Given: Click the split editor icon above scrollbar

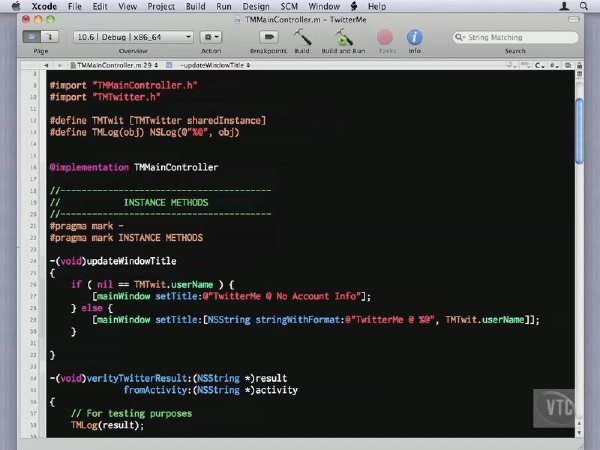Looking at the screenshot, I should [579, 74].
